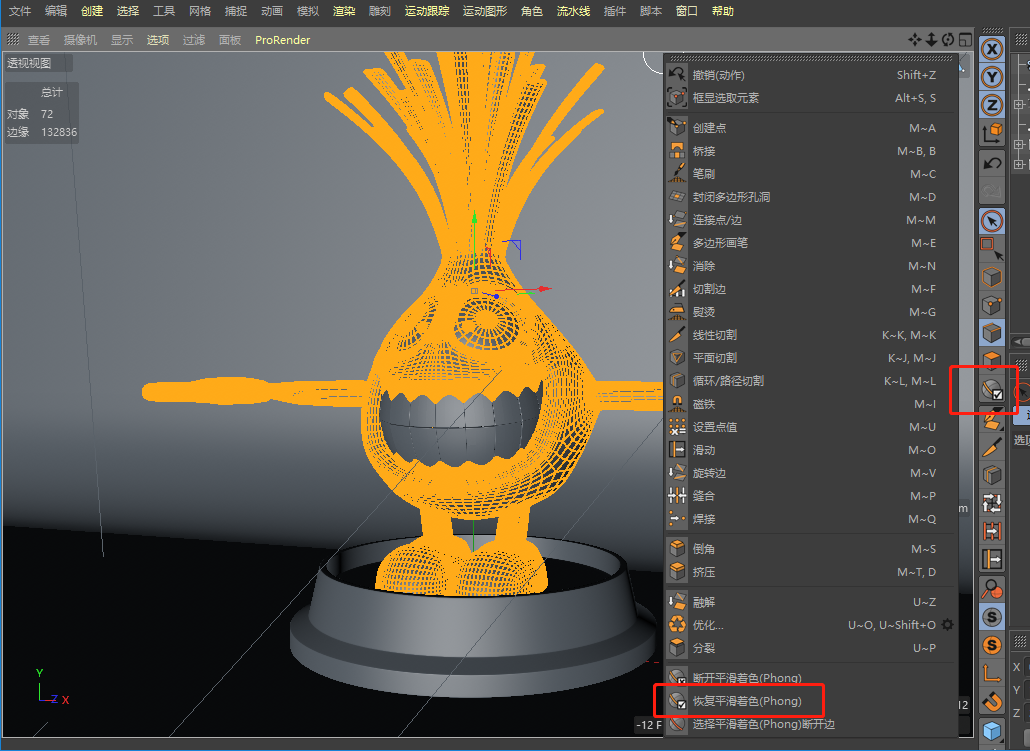Choose 创建点 in context menu
This screenshot has height=751, width=1030.
tap(811, 127)
